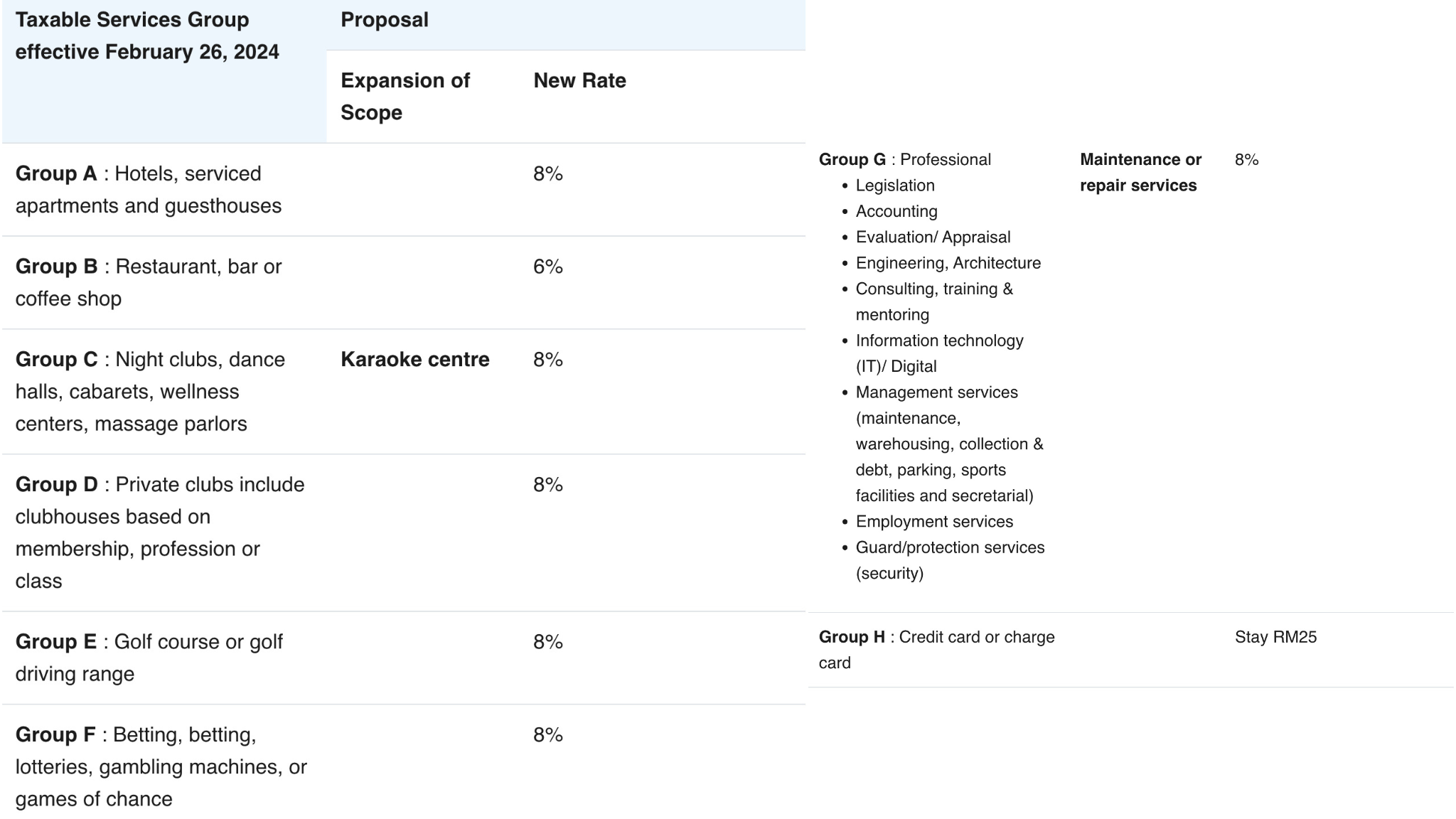Click the Group A hotels row label
Viewport: 1456px width, 819px height.
pyautogui.click(x=148, y=189)
